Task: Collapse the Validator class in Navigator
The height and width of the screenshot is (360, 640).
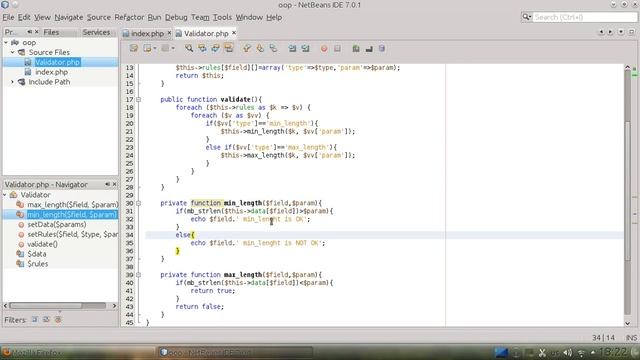Action: coord(5,195)
